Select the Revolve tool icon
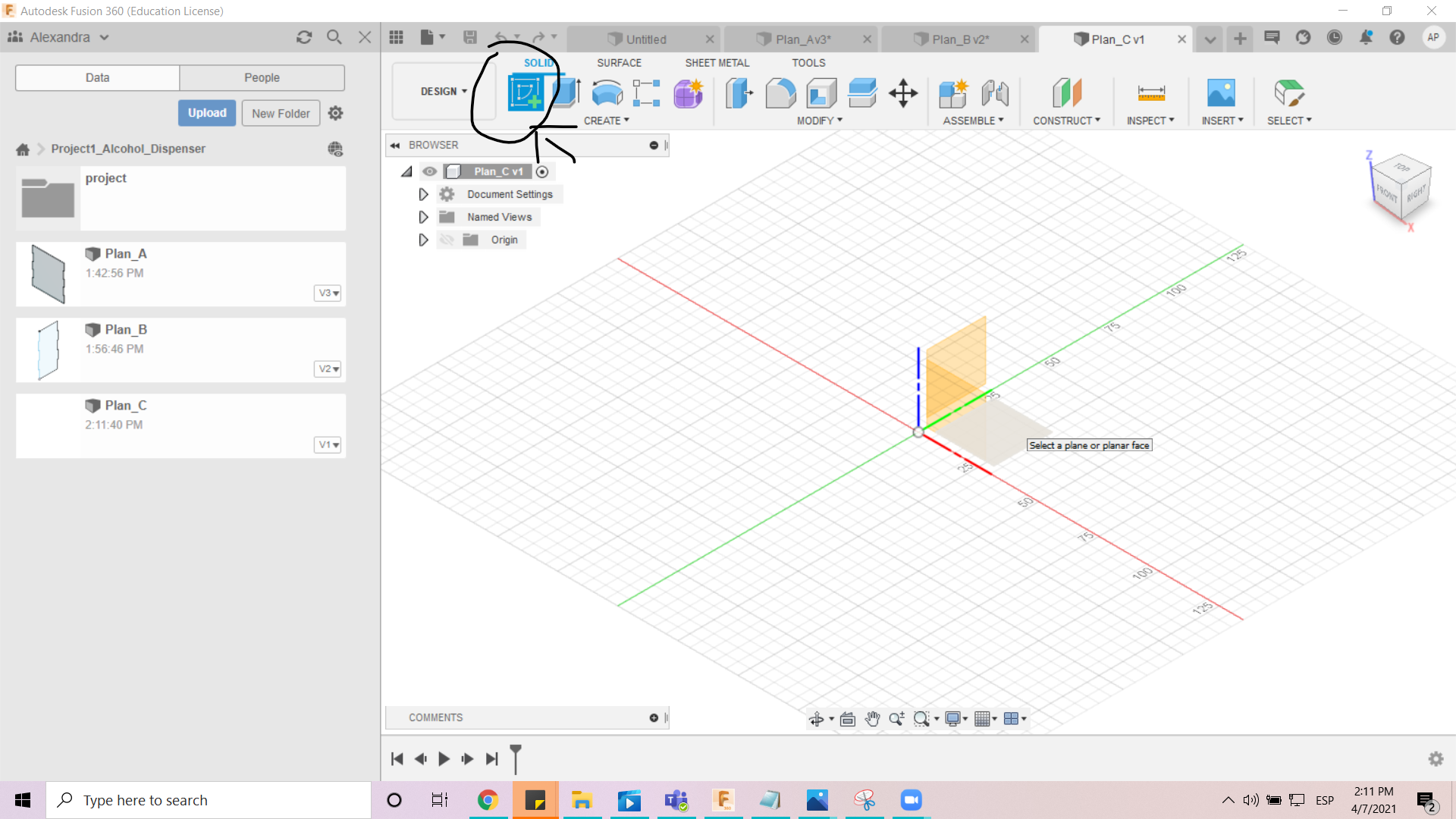 click(607, 93)
